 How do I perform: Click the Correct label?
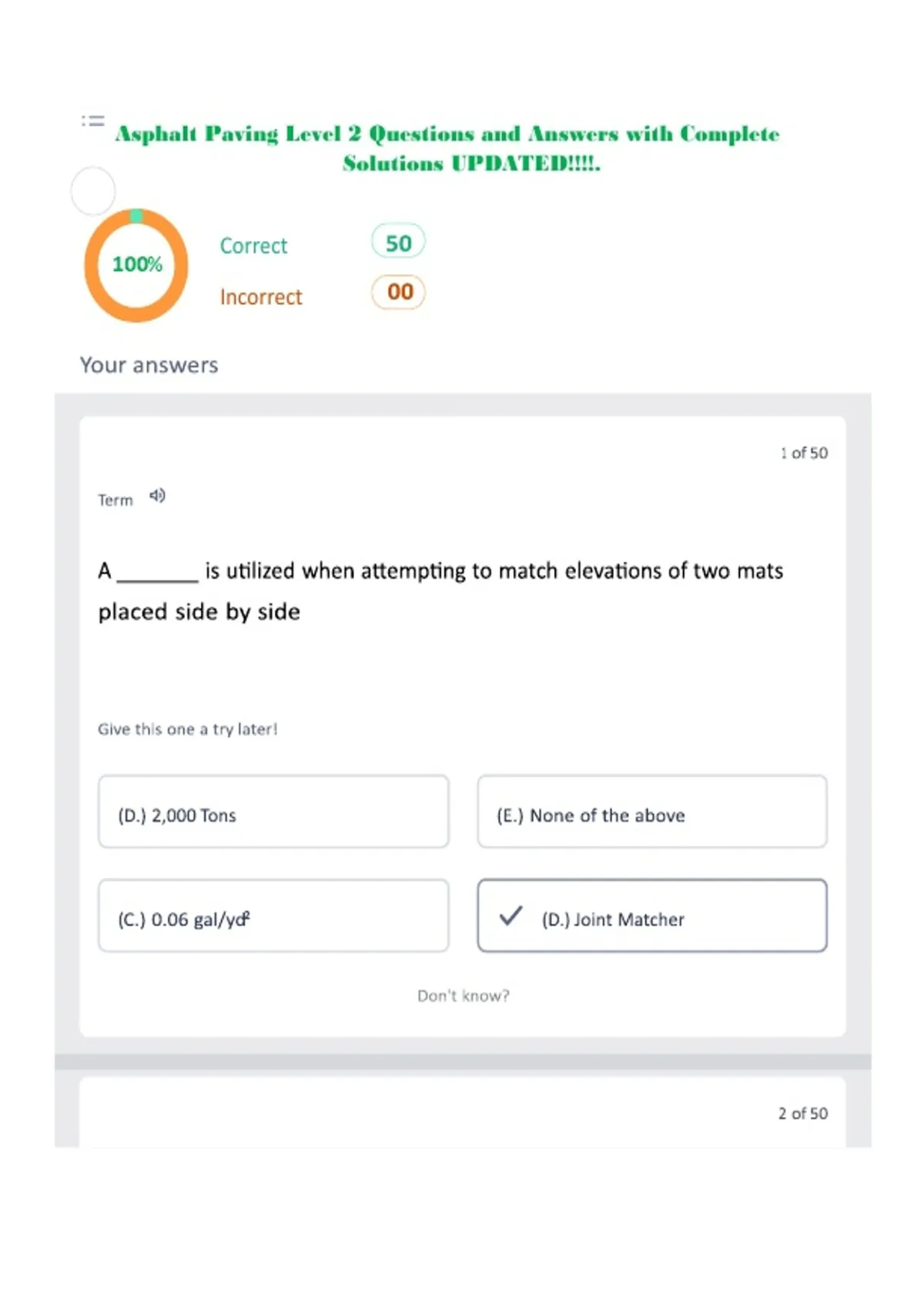tap(253, 246)
